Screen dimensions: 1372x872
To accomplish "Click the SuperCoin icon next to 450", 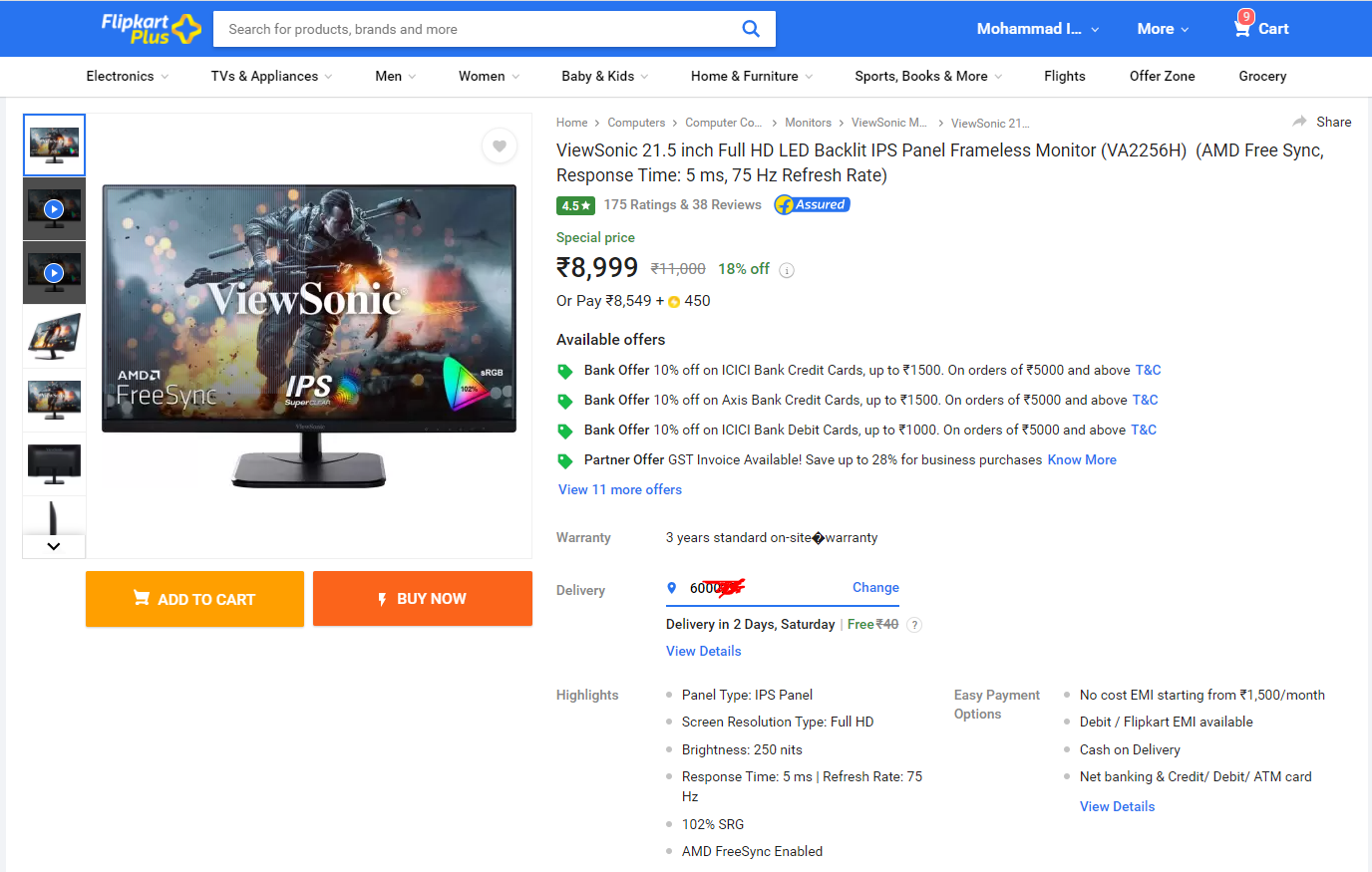I will [674, 302].
